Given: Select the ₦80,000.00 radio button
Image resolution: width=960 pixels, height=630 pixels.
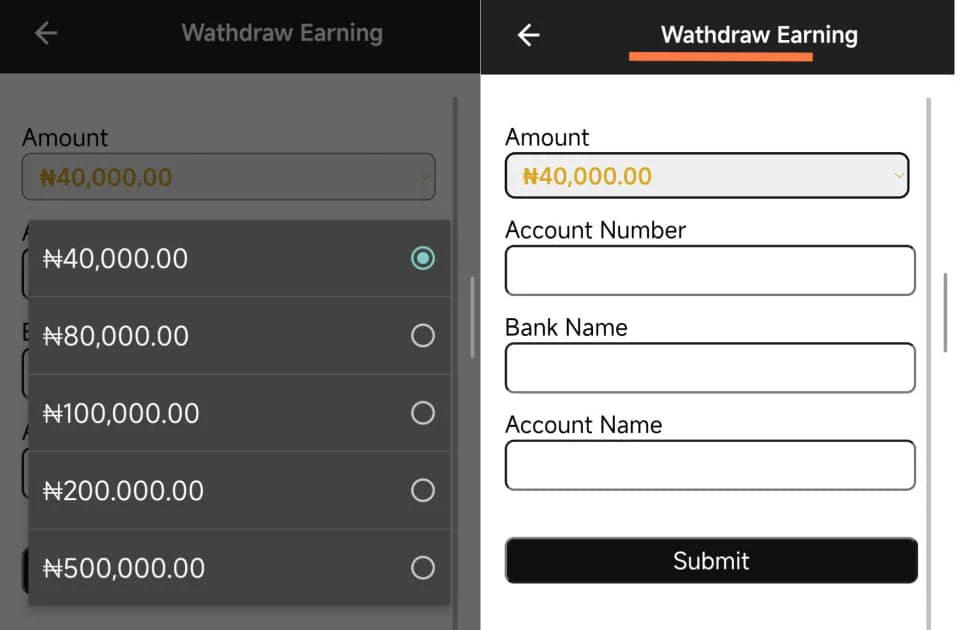Looking at the screenshot, I should (422, 336).
